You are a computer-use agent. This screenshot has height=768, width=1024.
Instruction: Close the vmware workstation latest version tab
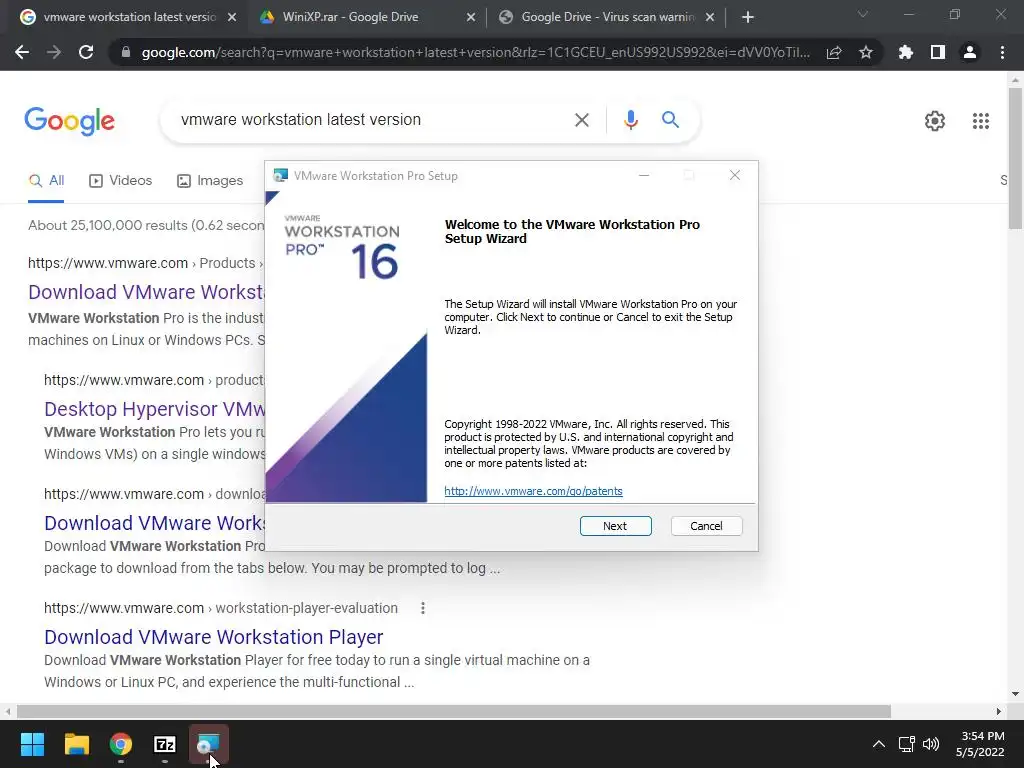pos(232,17)
